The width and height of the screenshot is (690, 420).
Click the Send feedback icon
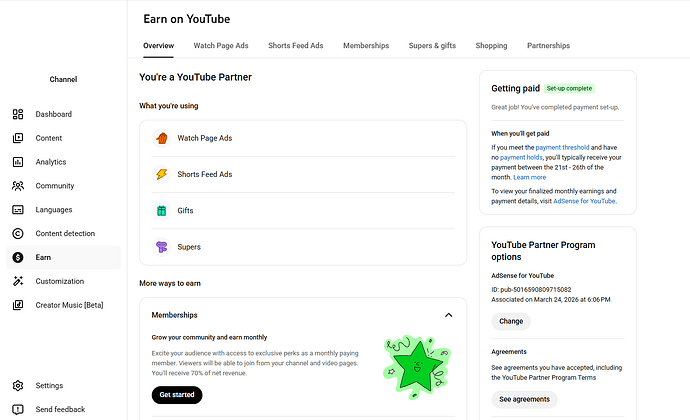click(x=18, y=409)
